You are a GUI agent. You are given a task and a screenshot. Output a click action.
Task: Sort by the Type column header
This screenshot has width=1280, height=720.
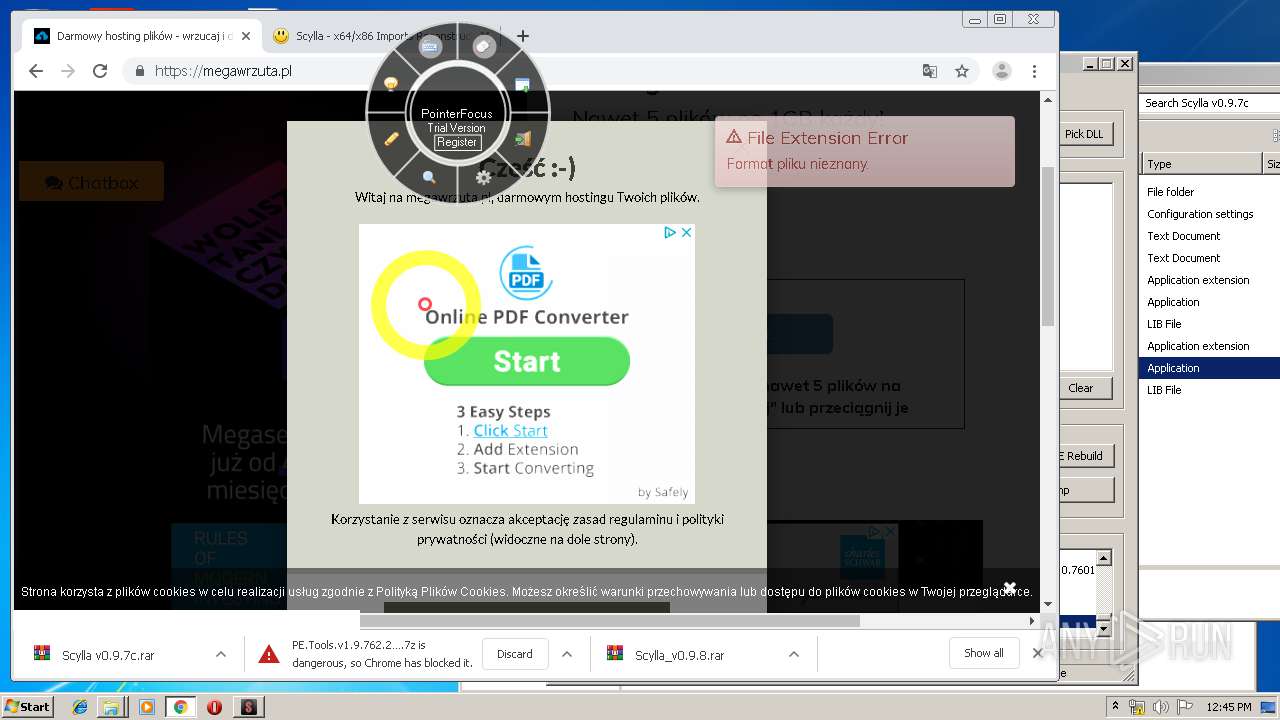(1202, 164)
